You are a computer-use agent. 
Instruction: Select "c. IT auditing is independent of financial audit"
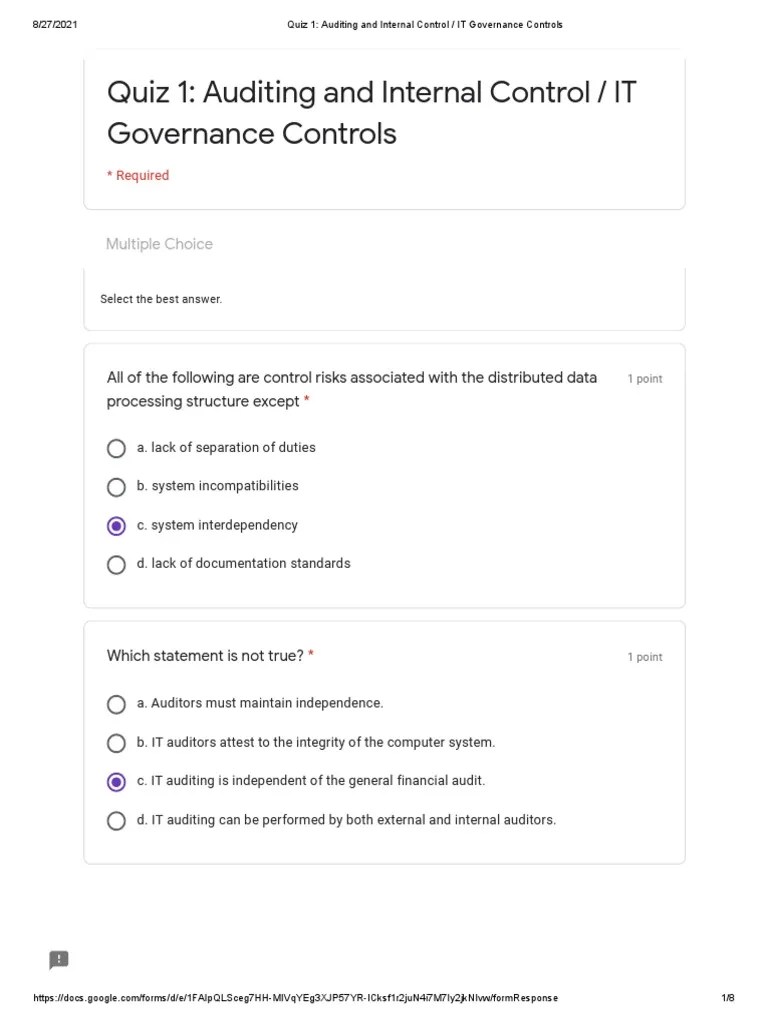click(116, 781)
